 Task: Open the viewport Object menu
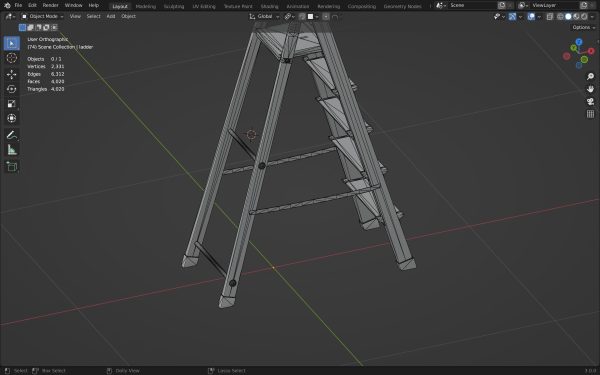[129, 16]
